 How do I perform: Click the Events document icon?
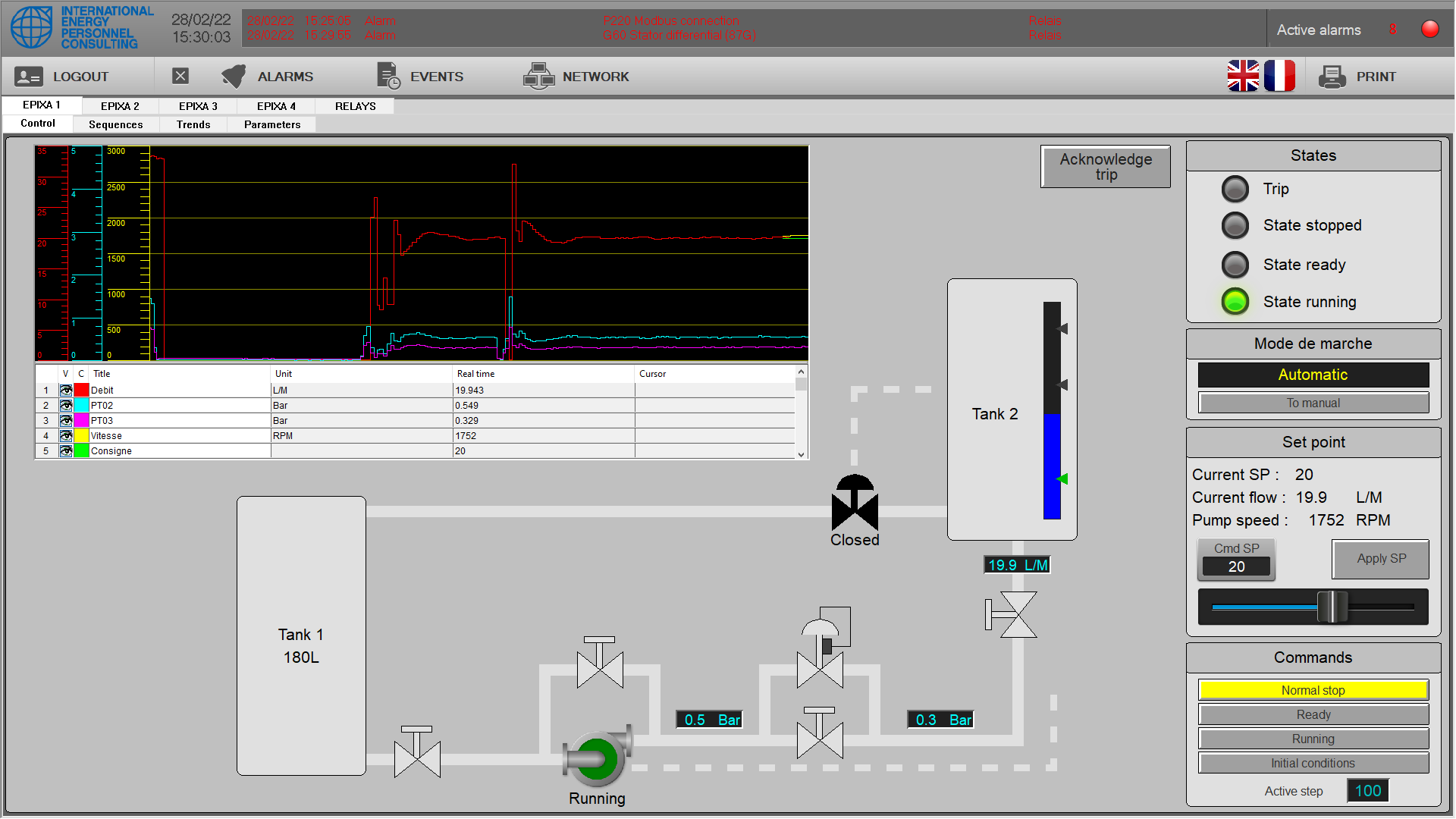click(x=388, y=76)
